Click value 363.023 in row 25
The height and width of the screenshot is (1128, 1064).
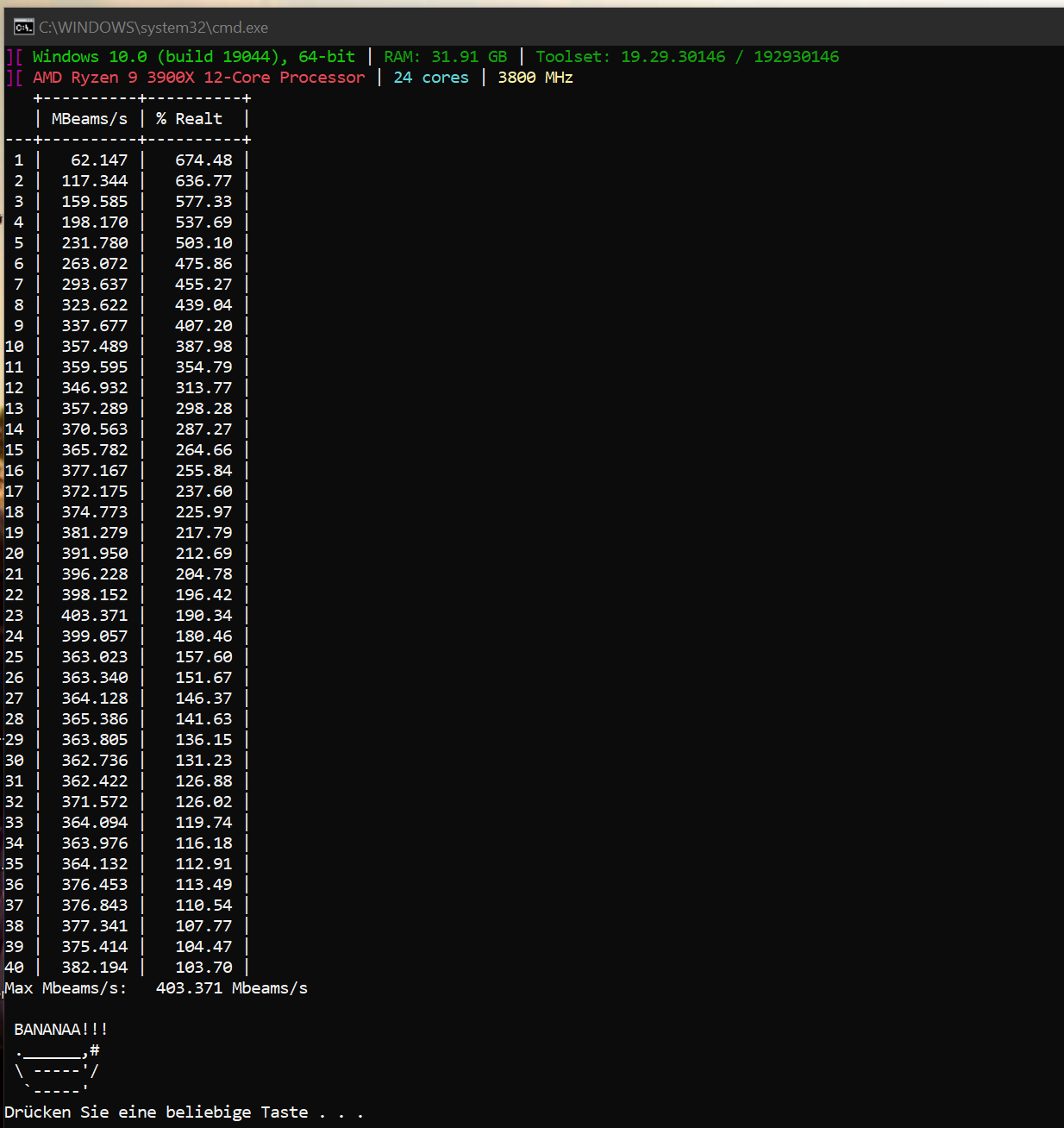(x=95, y=657)
